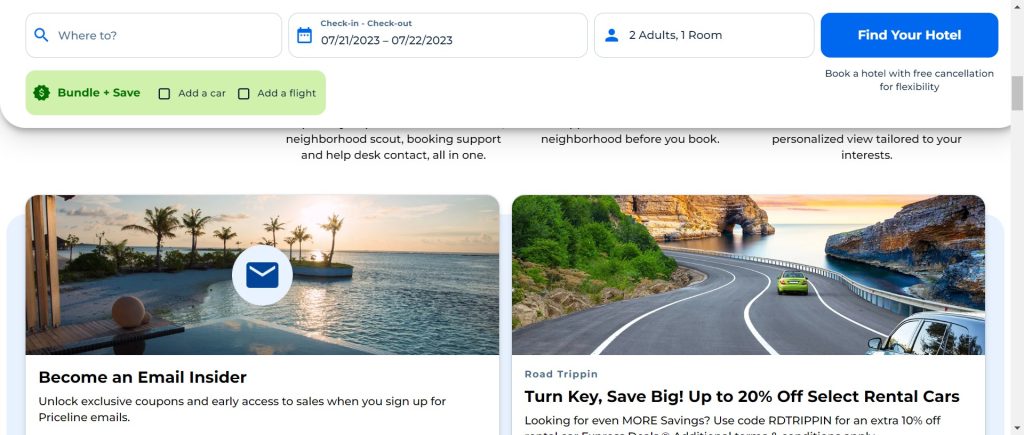
Task: Click the page vertical scrollbar thumb
Action: point(1017,93)
